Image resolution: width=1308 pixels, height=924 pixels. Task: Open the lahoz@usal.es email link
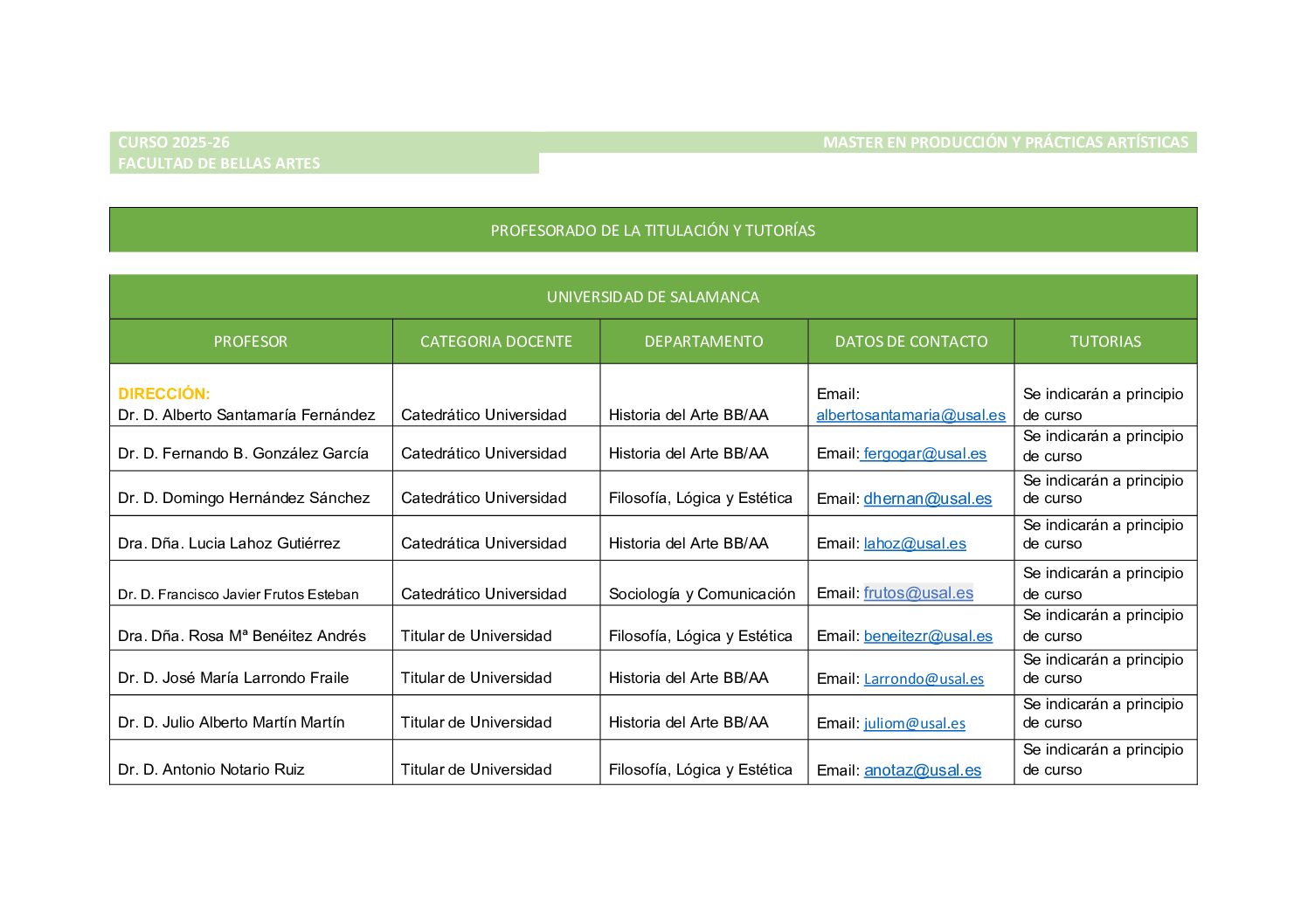pyautogui.click(x=915, y=543)
